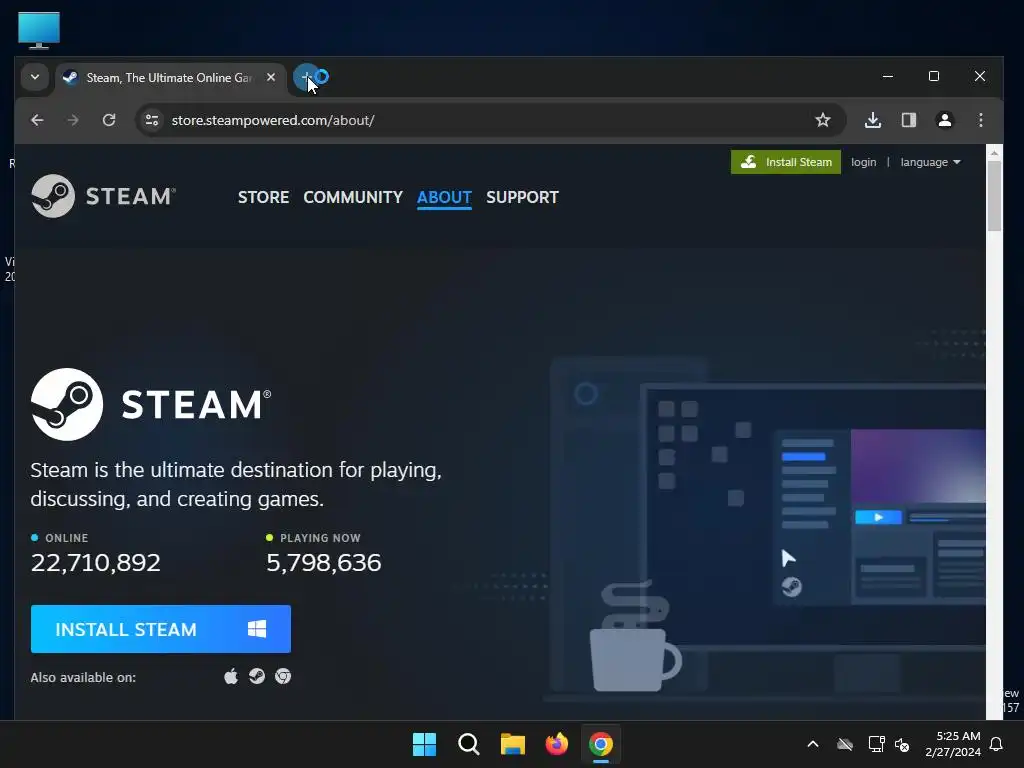Open Windows Start menu

coord(424,744)
